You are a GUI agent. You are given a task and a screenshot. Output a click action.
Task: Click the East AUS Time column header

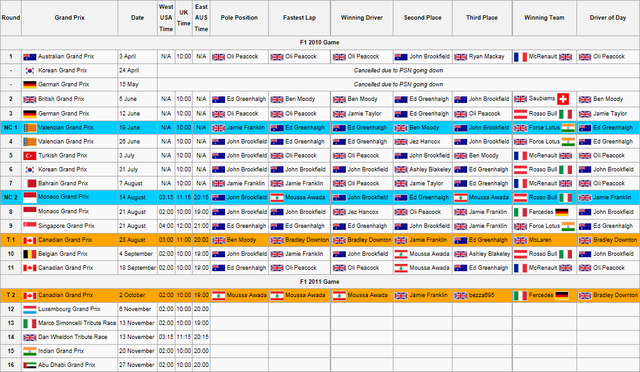[x=201, y=18]
